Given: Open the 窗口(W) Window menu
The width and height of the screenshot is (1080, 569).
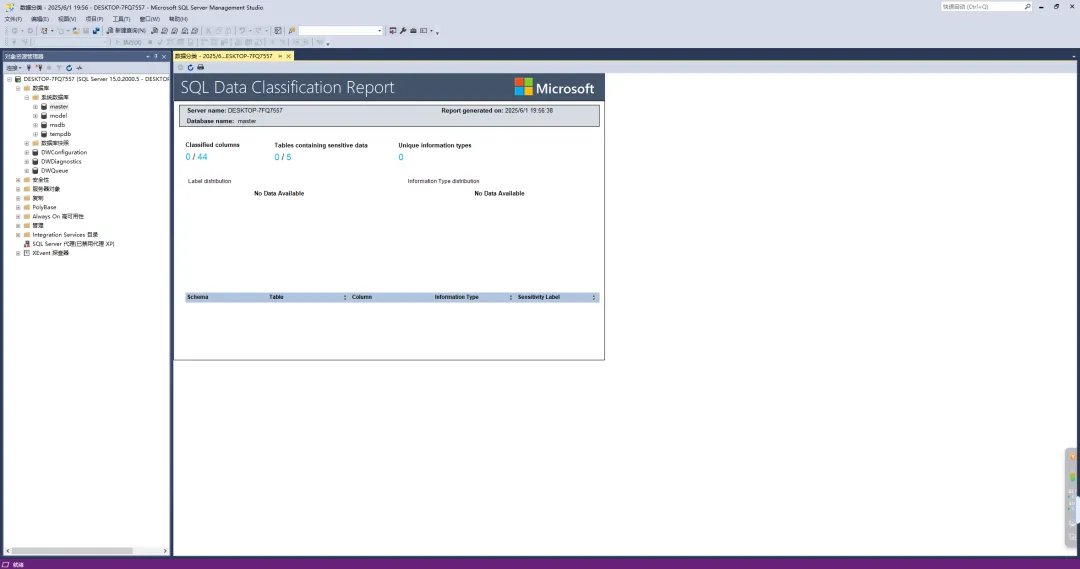Looking at the screenshot, I should point(149,19).
